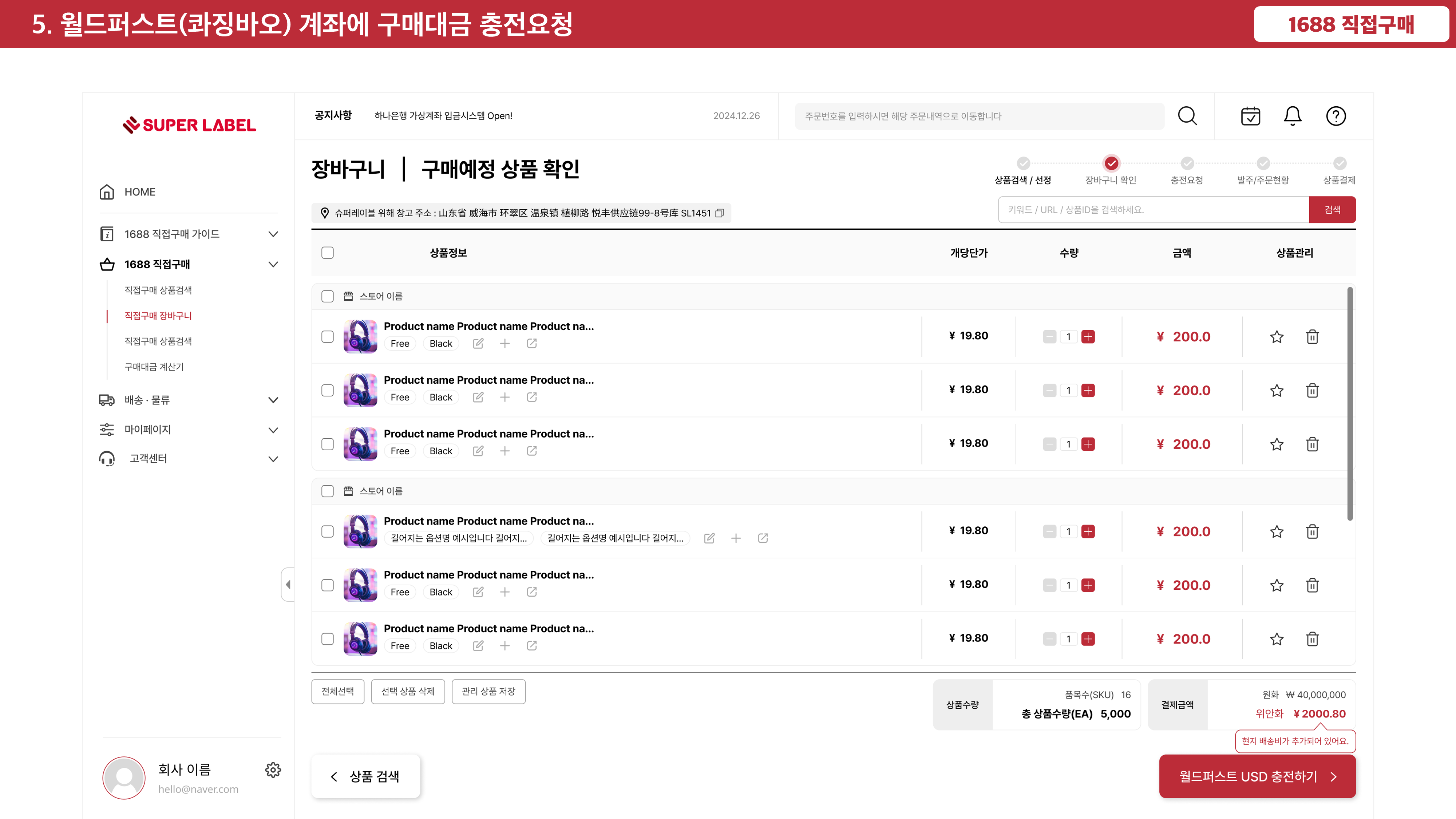This screenshot has width=1456, height=819.
Task: Favorite the first product with star icon
Action: point(1276,337)
